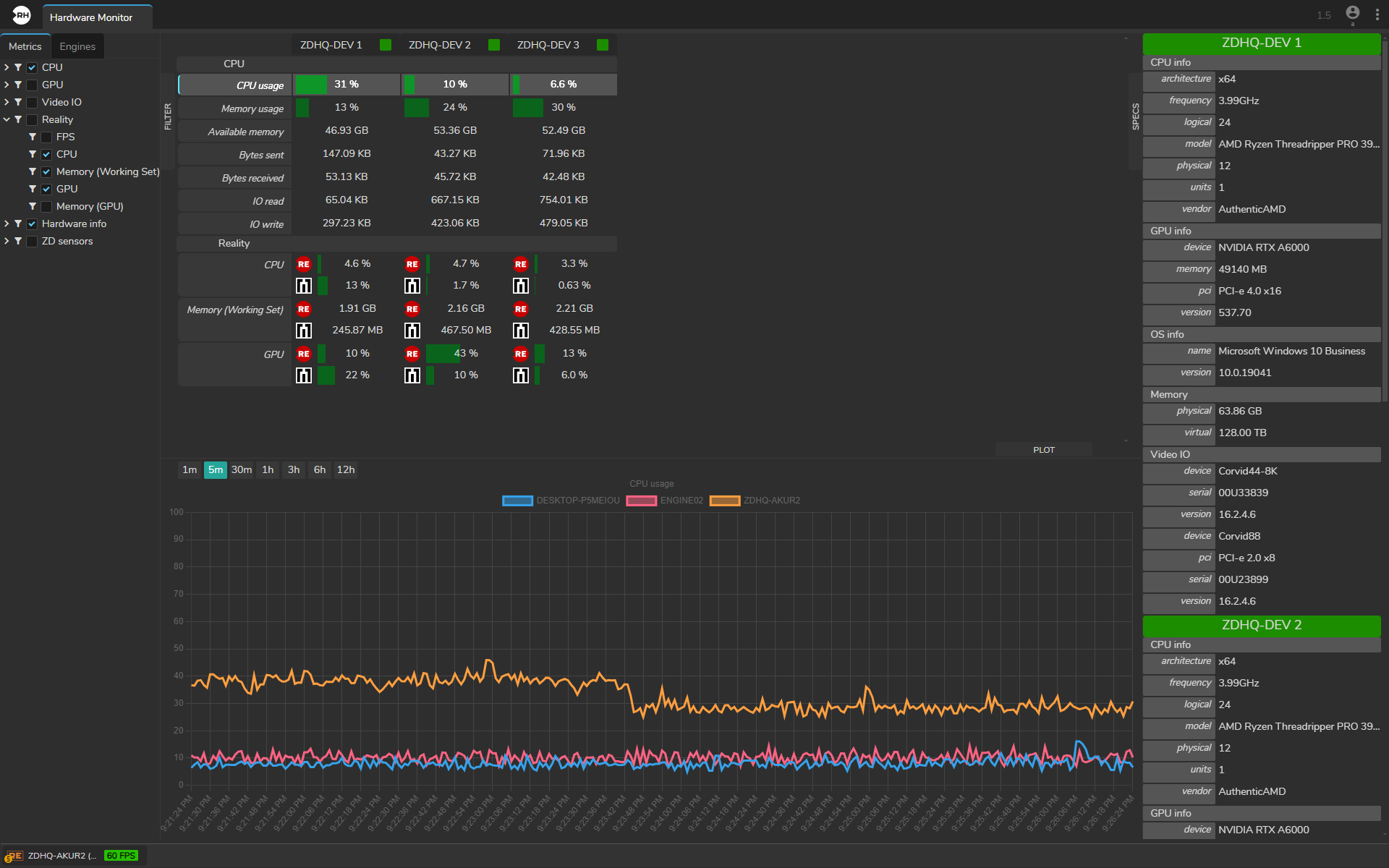The height and width of the screenshot is (868, 1389).
Task: Click the filter icon beside FPS item
Action: [x=33, y=137]
